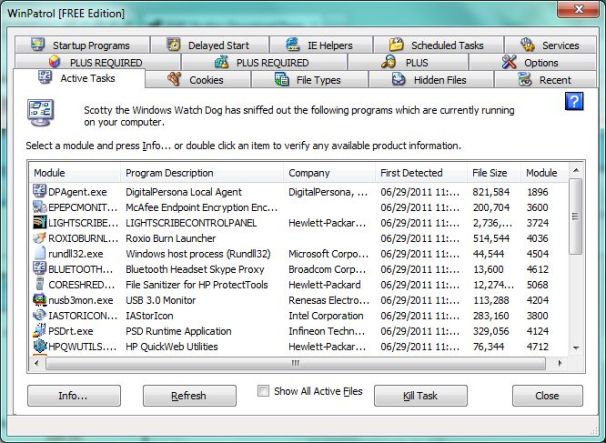Enable Show All Active Files checkbox
The height and width of the screenshot is (443, 606).
263,391
